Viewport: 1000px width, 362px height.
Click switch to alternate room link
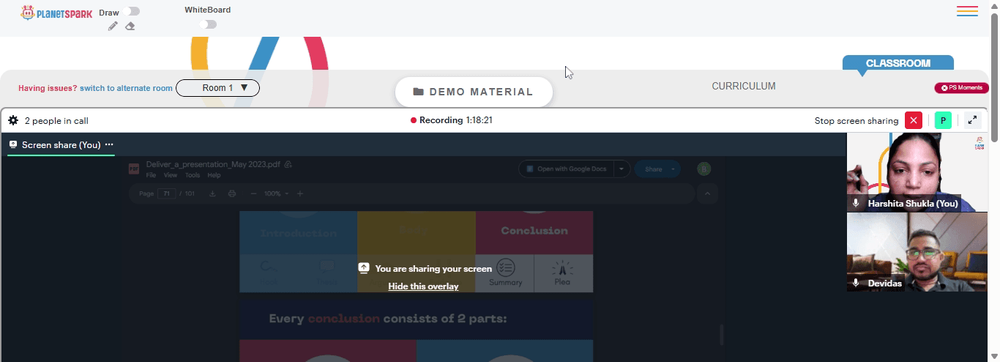tap(126, 88)
